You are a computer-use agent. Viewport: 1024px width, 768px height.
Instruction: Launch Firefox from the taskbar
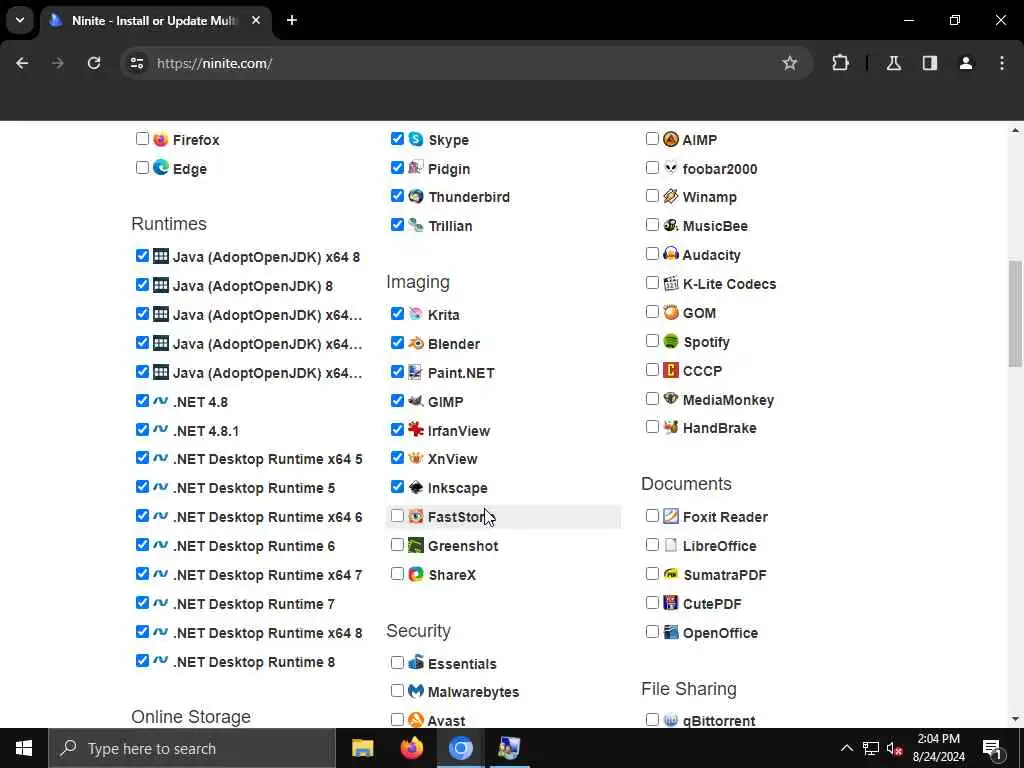pyautogui.click(x=411, y=748)
